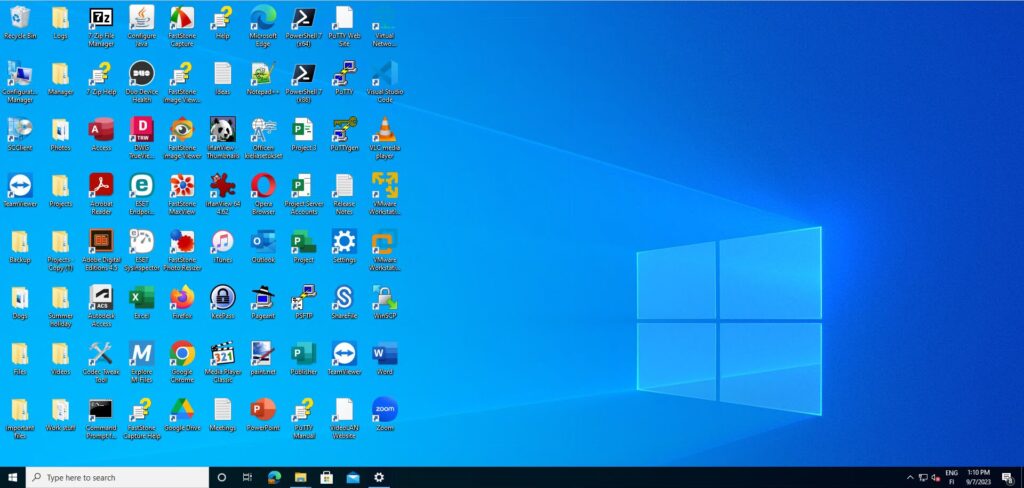This screenshot has width=1024, height=488.
Task: Select the Summer Holiday folder
Action: tap(60, 297)
